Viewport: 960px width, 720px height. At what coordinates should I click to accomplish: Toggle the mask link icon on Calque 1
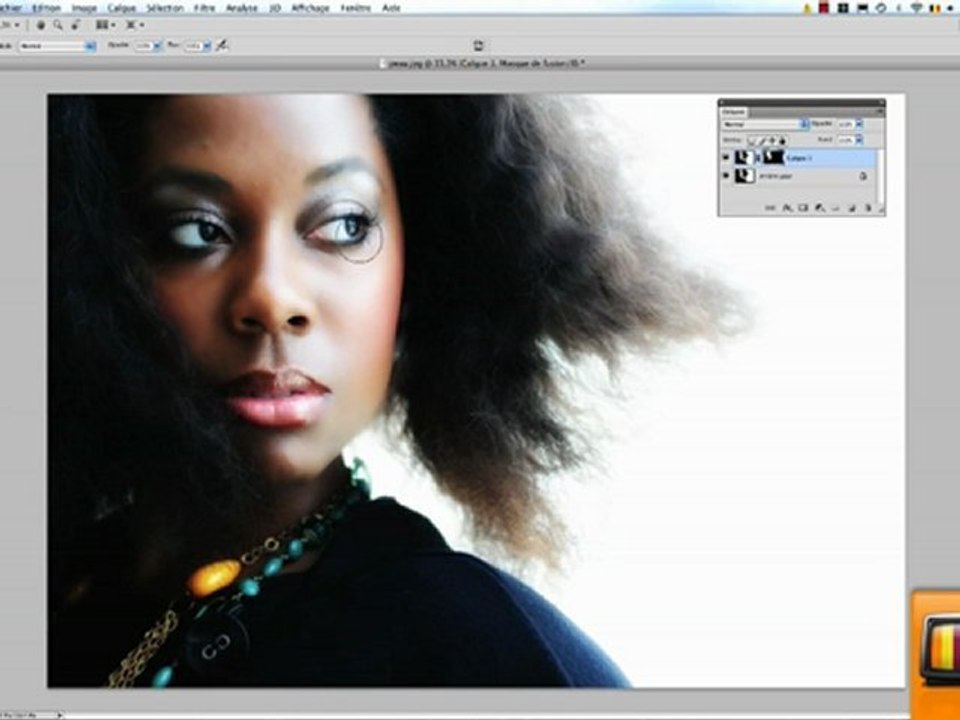point(759,158)
